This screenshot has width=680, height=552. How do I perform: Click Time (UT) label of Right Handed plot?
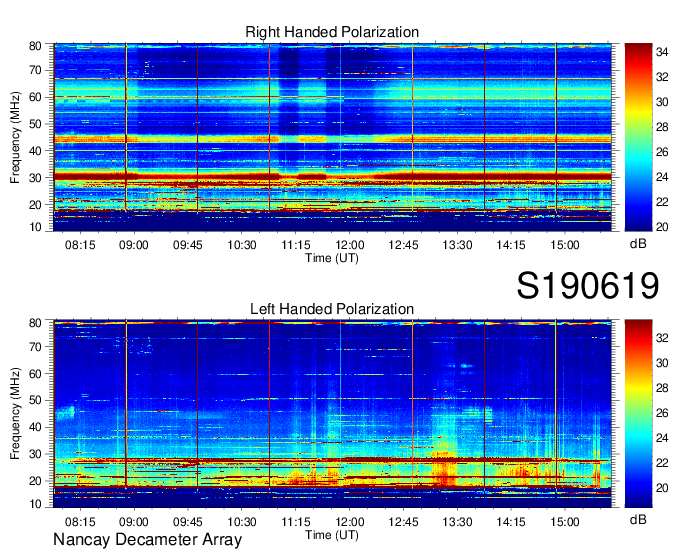332,258
